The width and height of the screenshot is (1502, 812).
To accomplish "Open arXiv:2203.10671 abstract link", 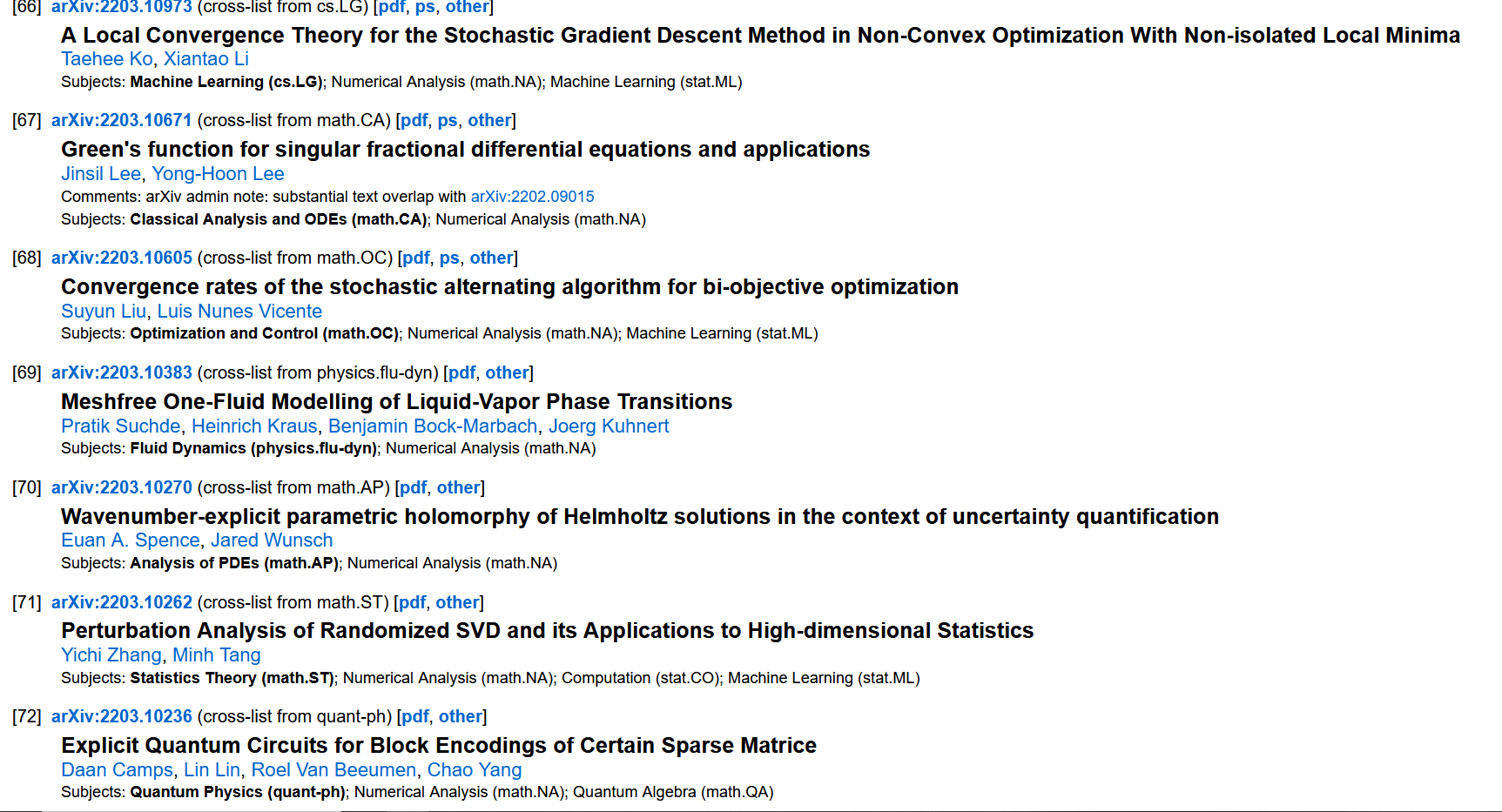I will pos(121,120).
